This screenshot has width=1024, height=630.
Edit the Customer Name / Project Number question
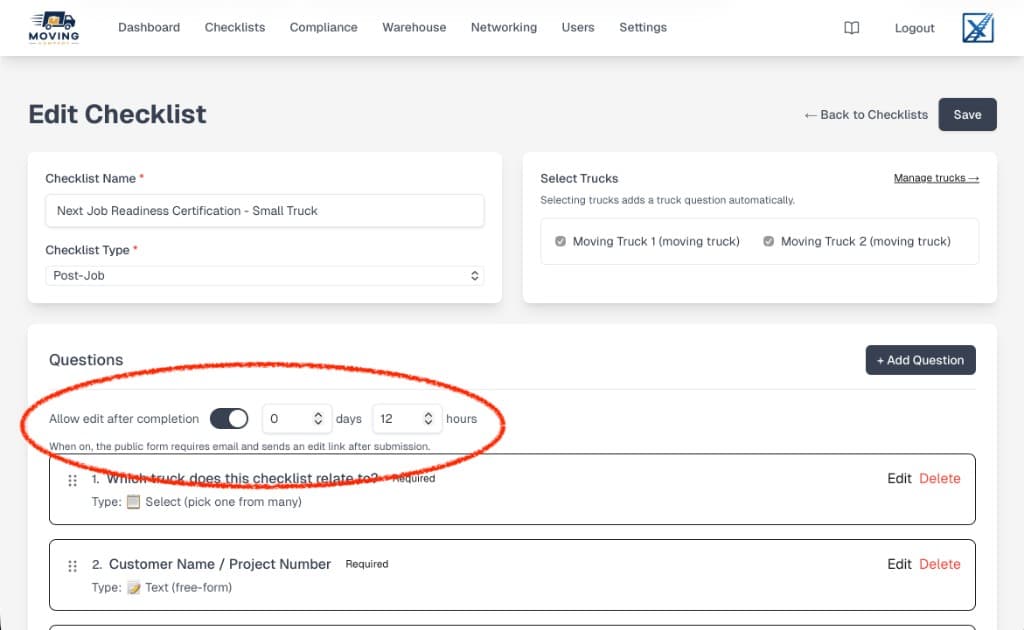pyautogui.click(x=899, y=564)
